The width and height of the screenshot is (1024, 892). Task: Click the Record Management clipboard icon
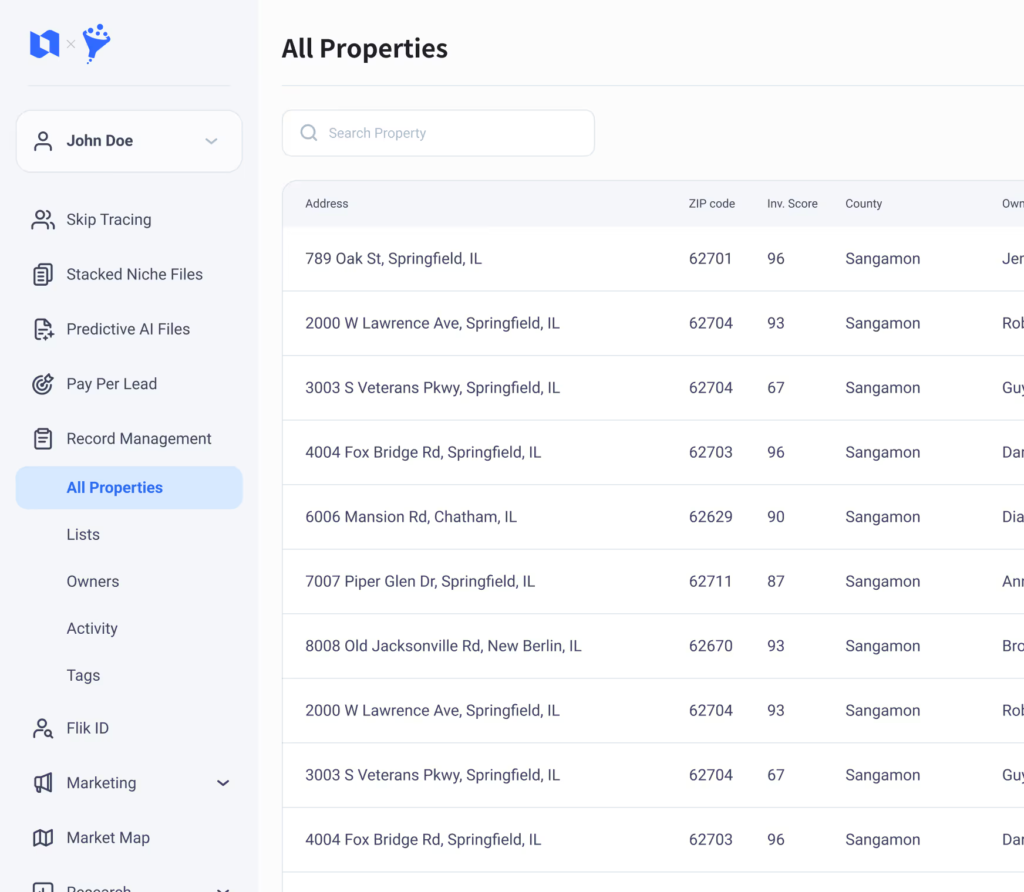click(x=43, y=439)
